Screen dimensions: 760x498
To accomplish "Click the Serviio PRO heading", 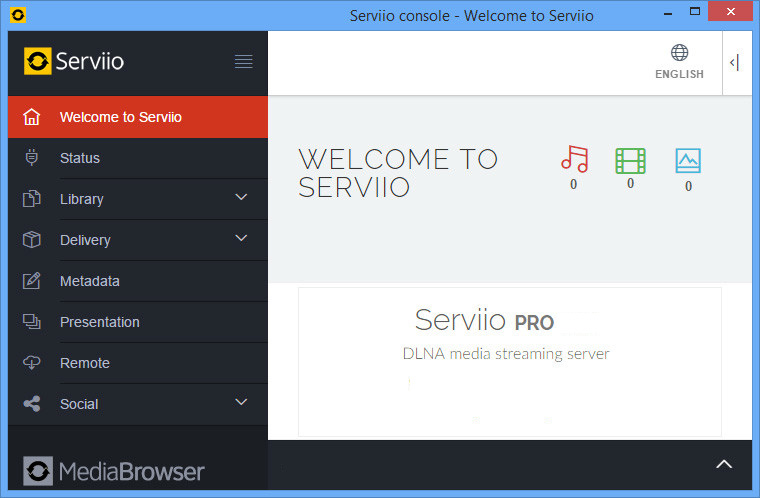I will coord(484,320).
